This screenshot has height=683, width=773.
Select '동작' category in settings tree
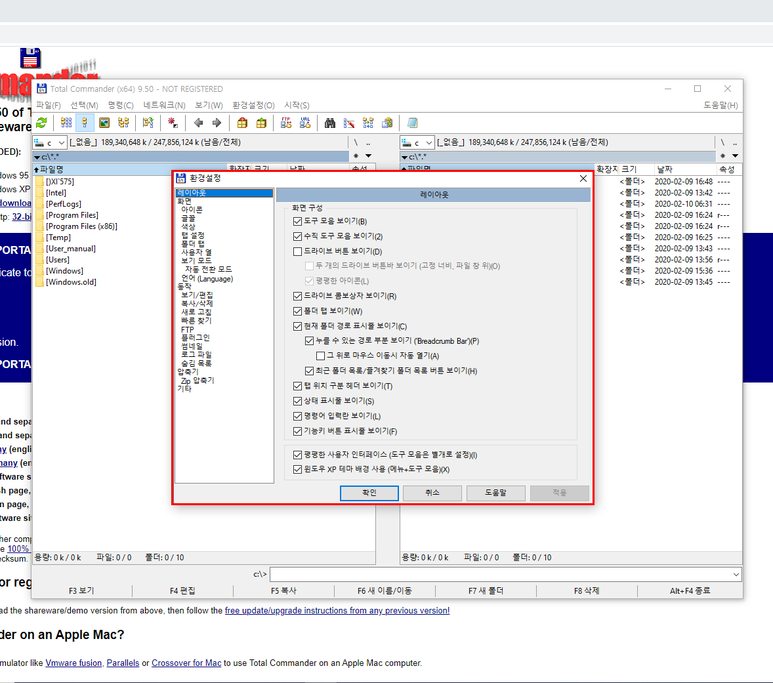(184, 286)
